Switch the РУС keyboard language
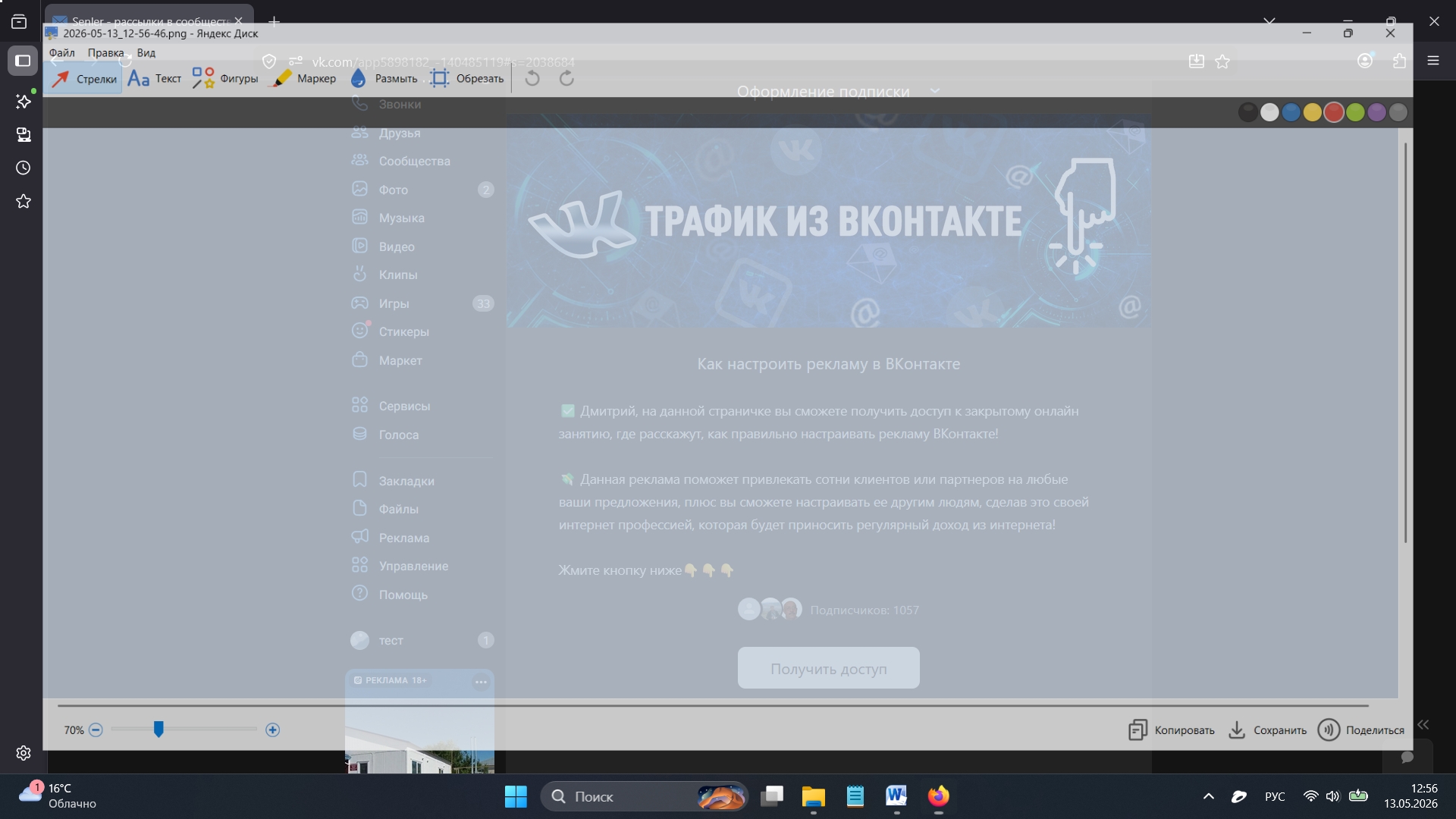The width and height of the screenshot is (1456, 819). point(1275,796)
